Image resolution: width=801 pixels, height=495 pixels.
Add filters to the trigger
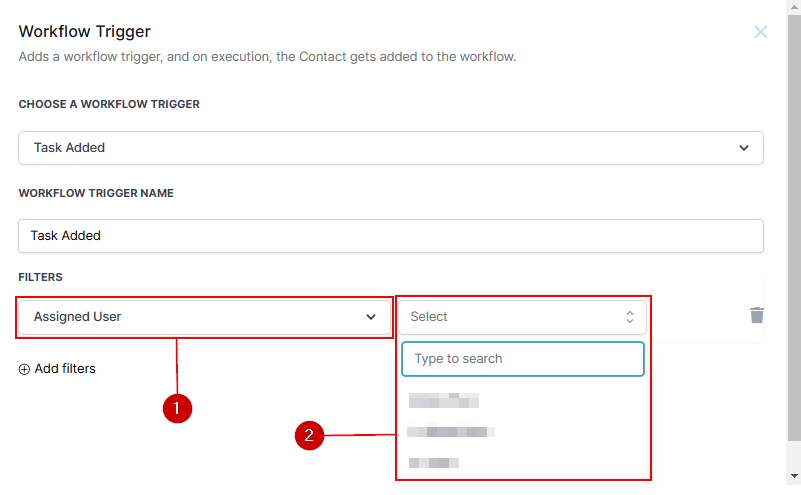(x=65, y=369)
